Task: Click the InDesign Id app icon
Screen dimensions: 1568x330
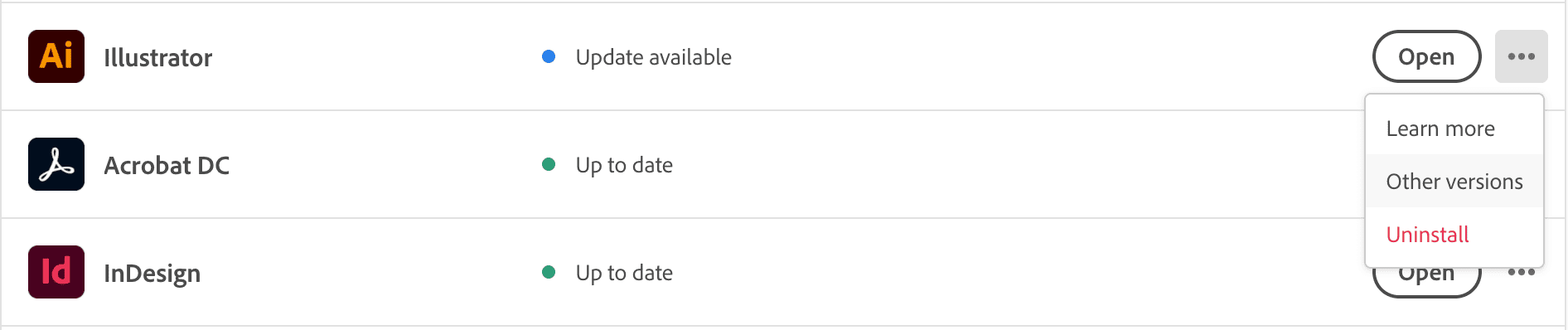Action: 56,272
